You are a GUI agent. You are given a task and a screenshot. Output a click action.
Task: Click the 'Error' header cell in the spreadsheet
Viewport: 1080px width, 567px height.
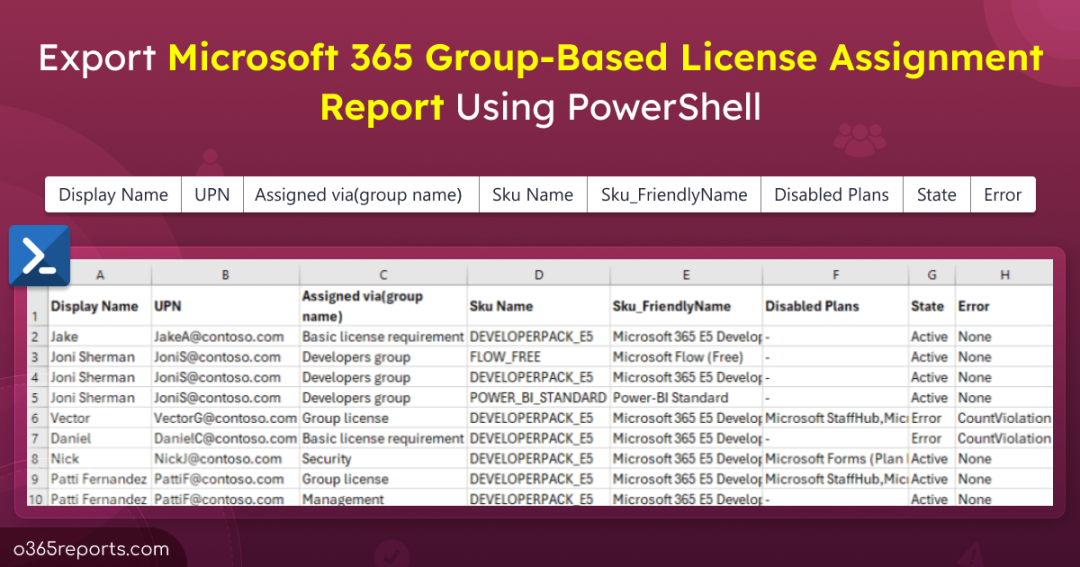coord(1005,306)
